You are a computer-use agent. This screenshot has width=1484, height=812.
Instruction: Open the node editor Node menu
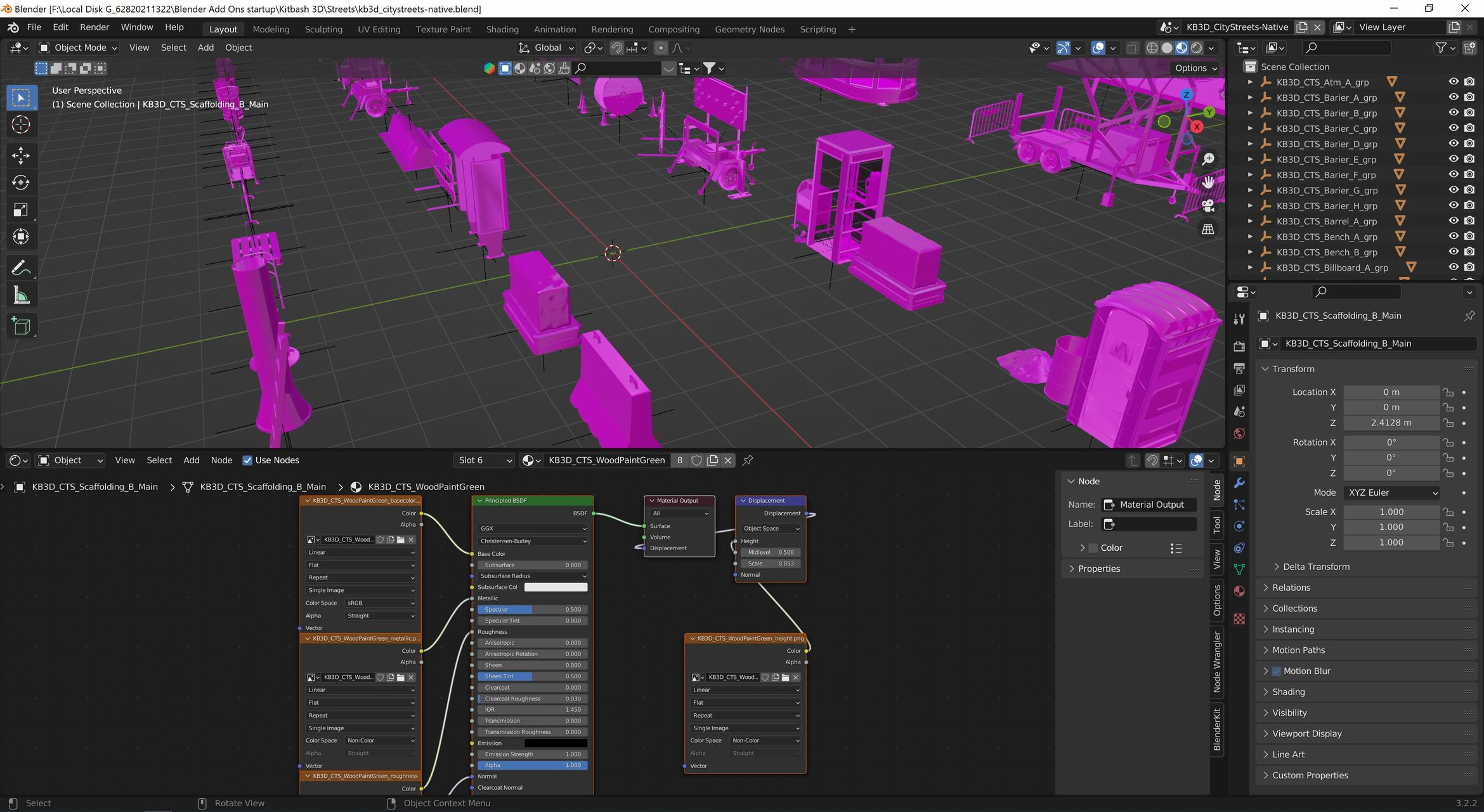click(221, 460)
